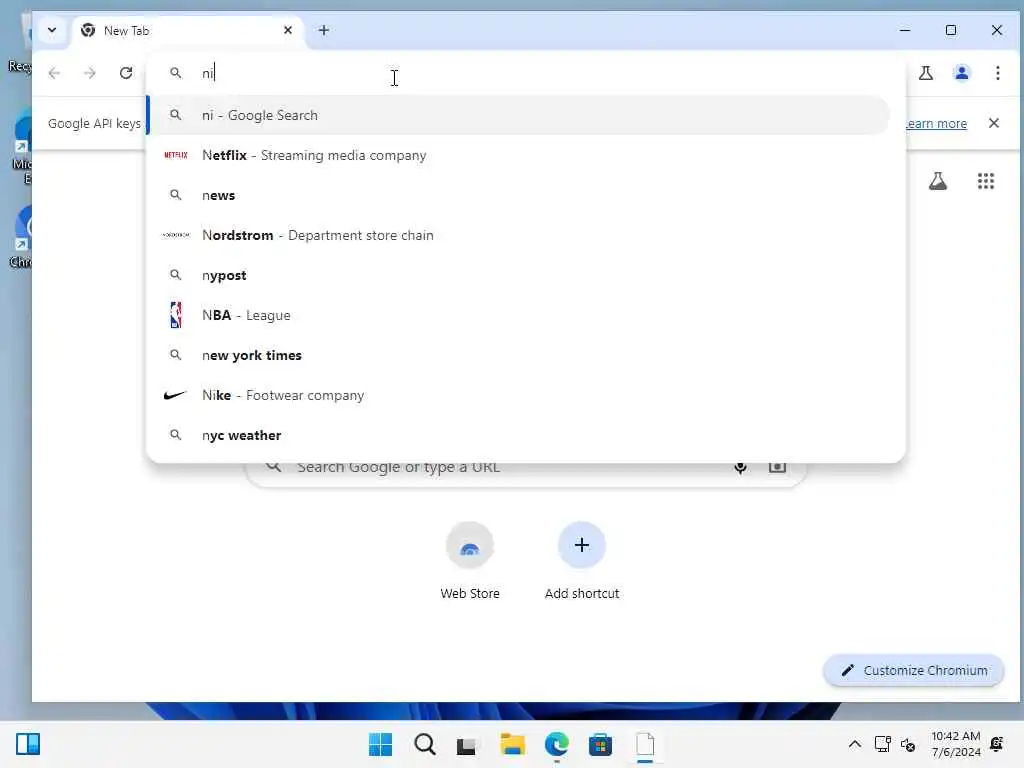Image resolution: width=1024 pixels, height=768 pixels.
Task: Open a new tab with the plus button
Action: pos(324,30)
